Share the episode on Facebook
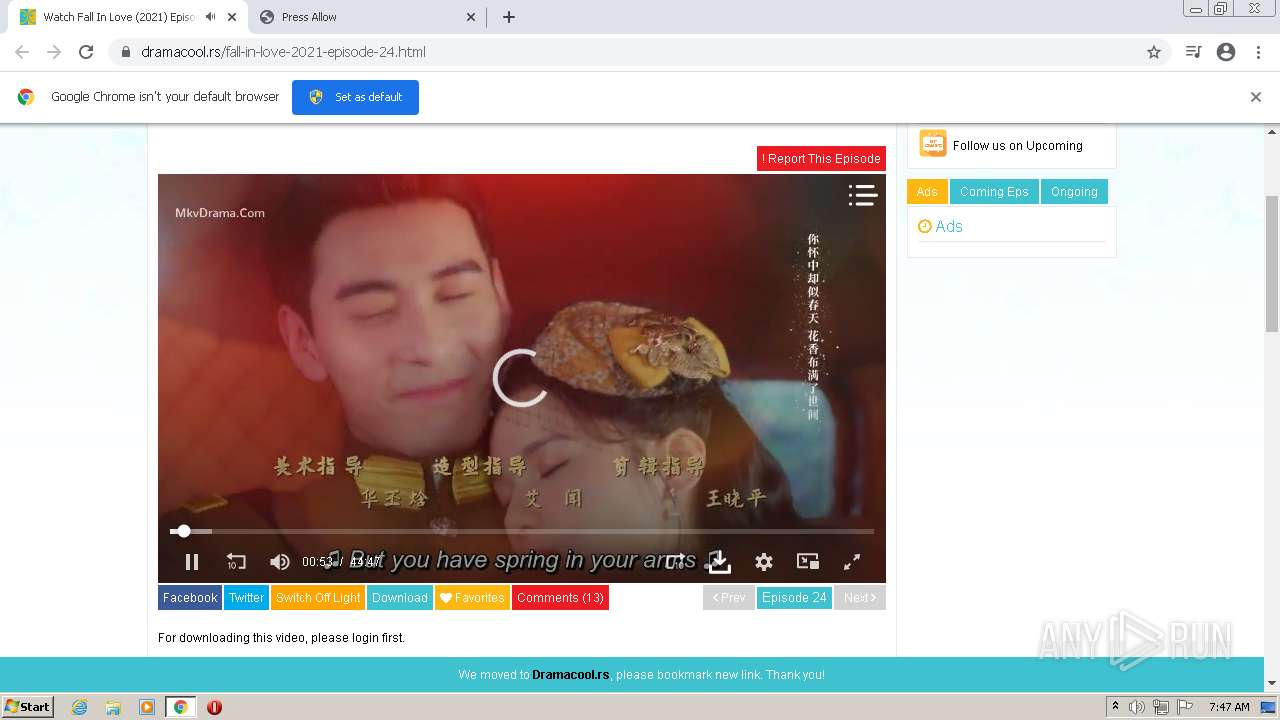1280x720 pixels. coord(190,598)
